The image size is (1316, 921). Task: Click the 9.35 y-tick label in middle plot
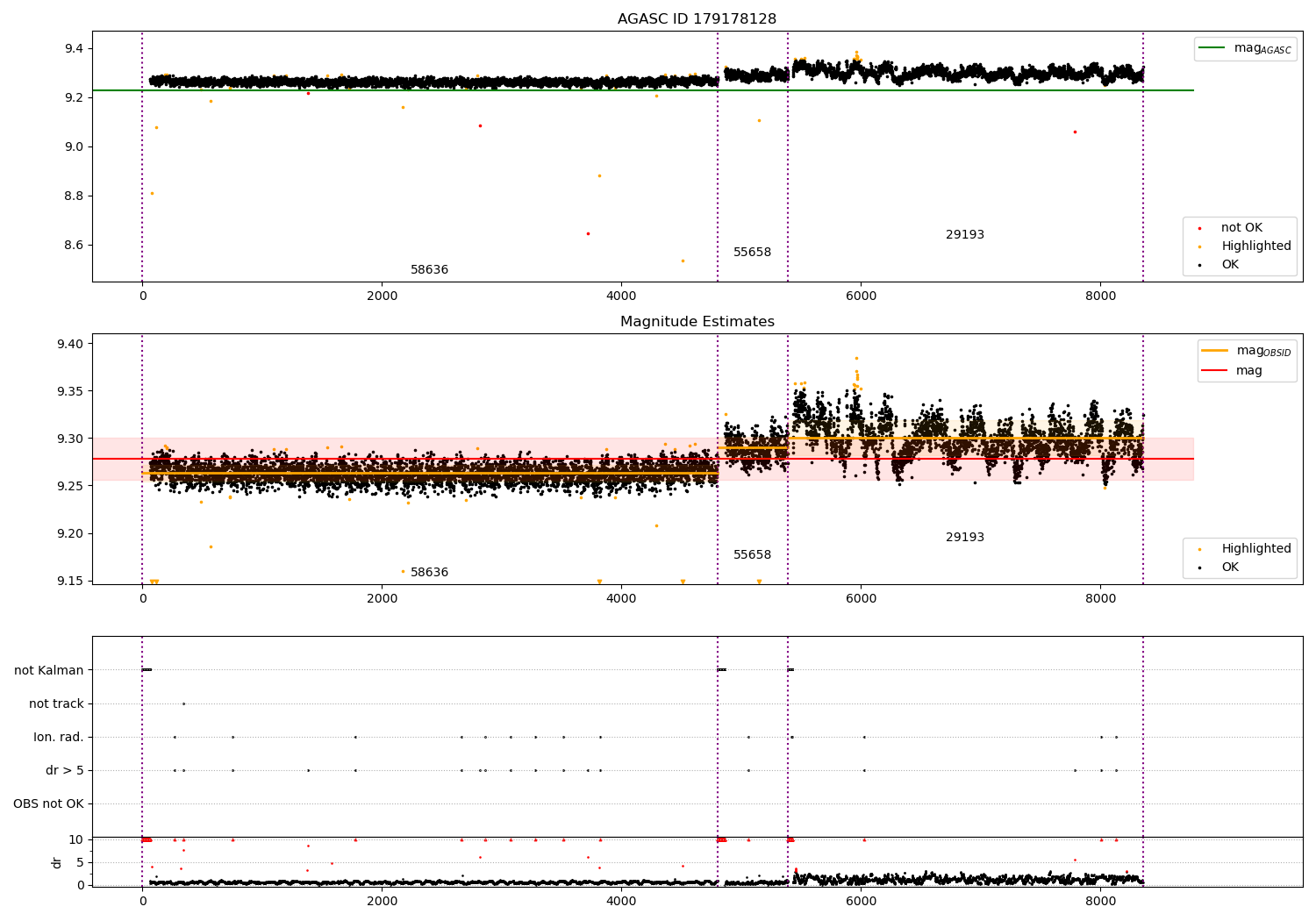point(68,392)
